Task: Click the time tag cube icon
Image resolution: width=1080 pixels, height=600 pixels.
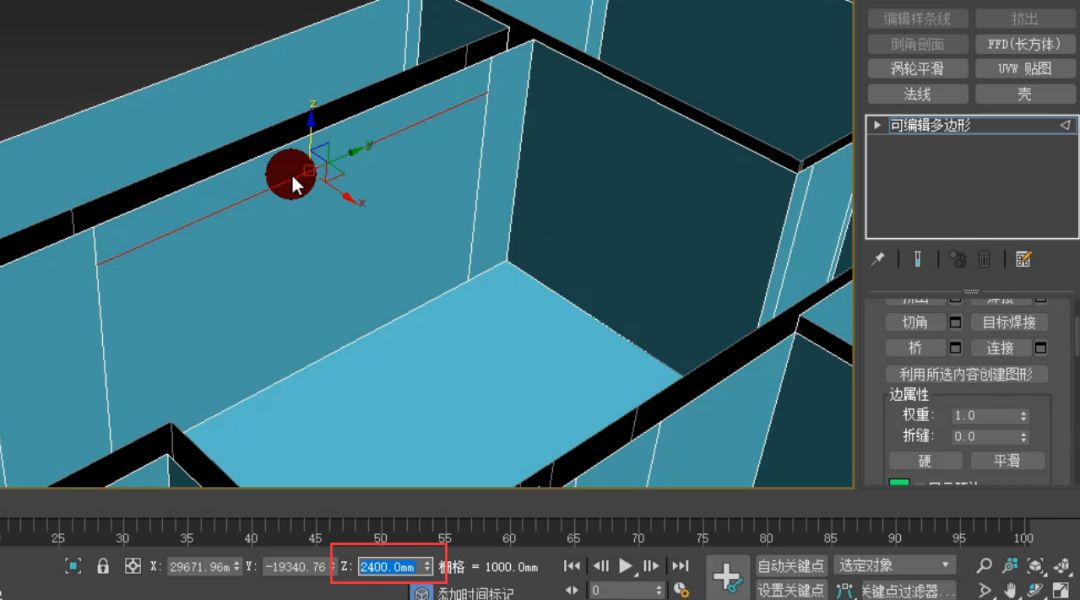Action: pyautogui.click(x=422, y=592)
